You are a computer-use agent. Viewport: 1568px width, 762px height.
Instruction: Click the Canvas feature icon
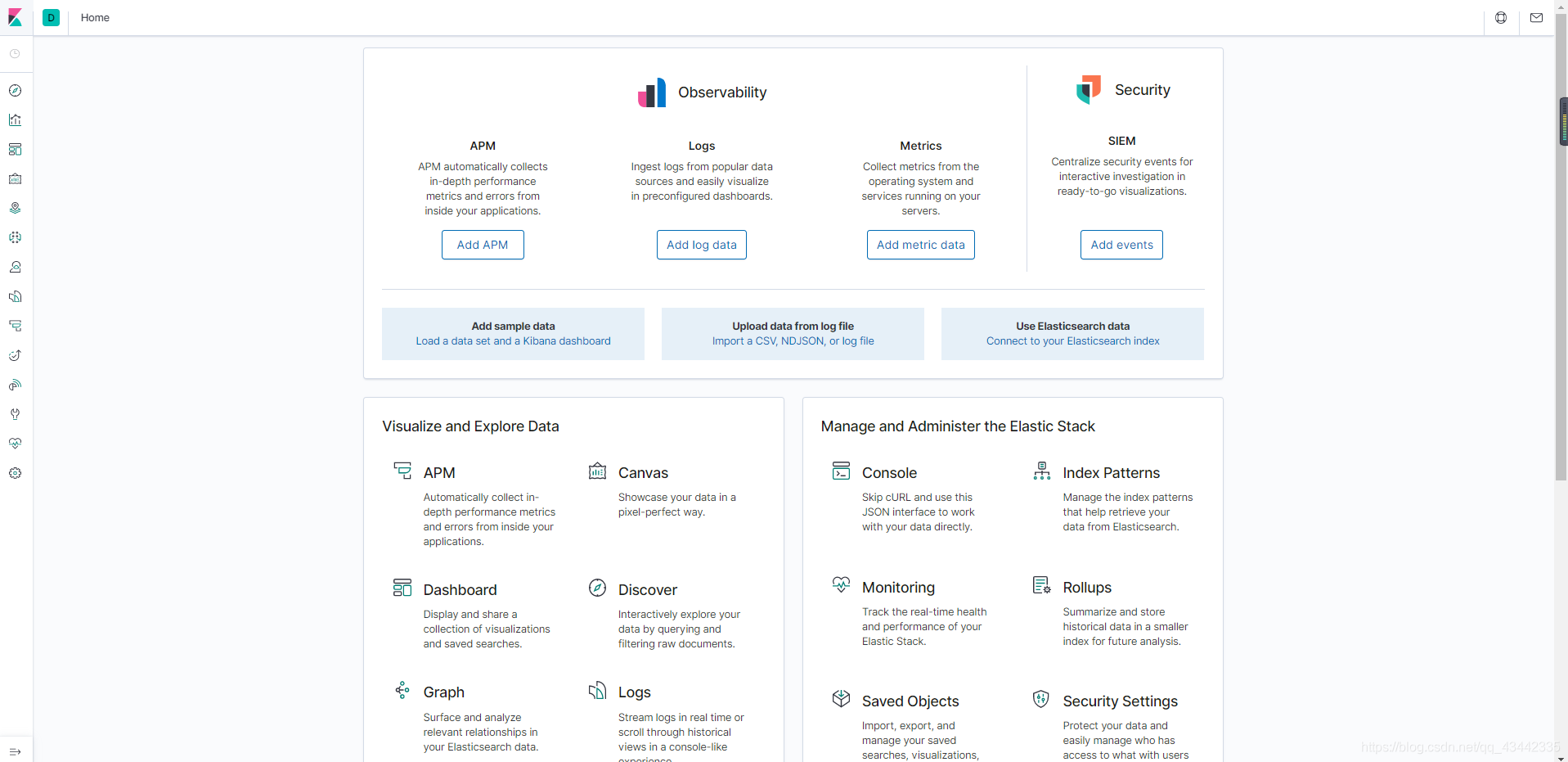pos(598,471)
